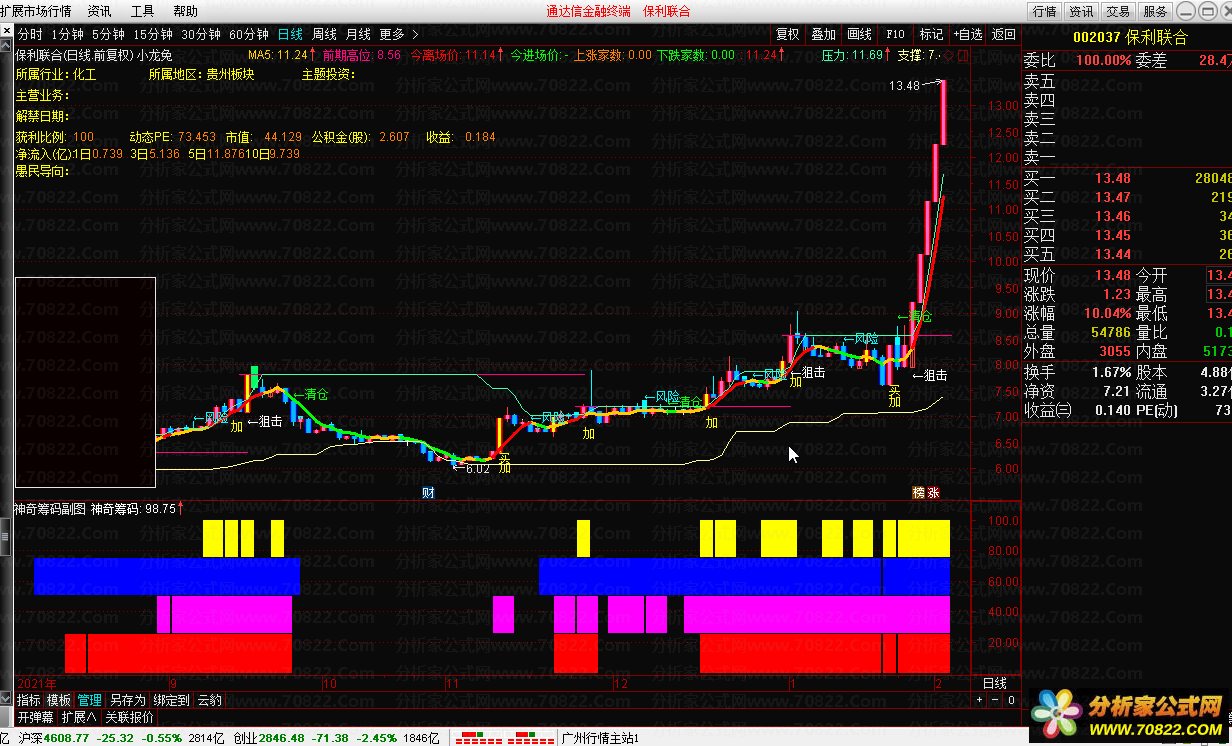Open the 管理 manage tab
This screenshot has width=1232, height=746.
pos(90,700)
